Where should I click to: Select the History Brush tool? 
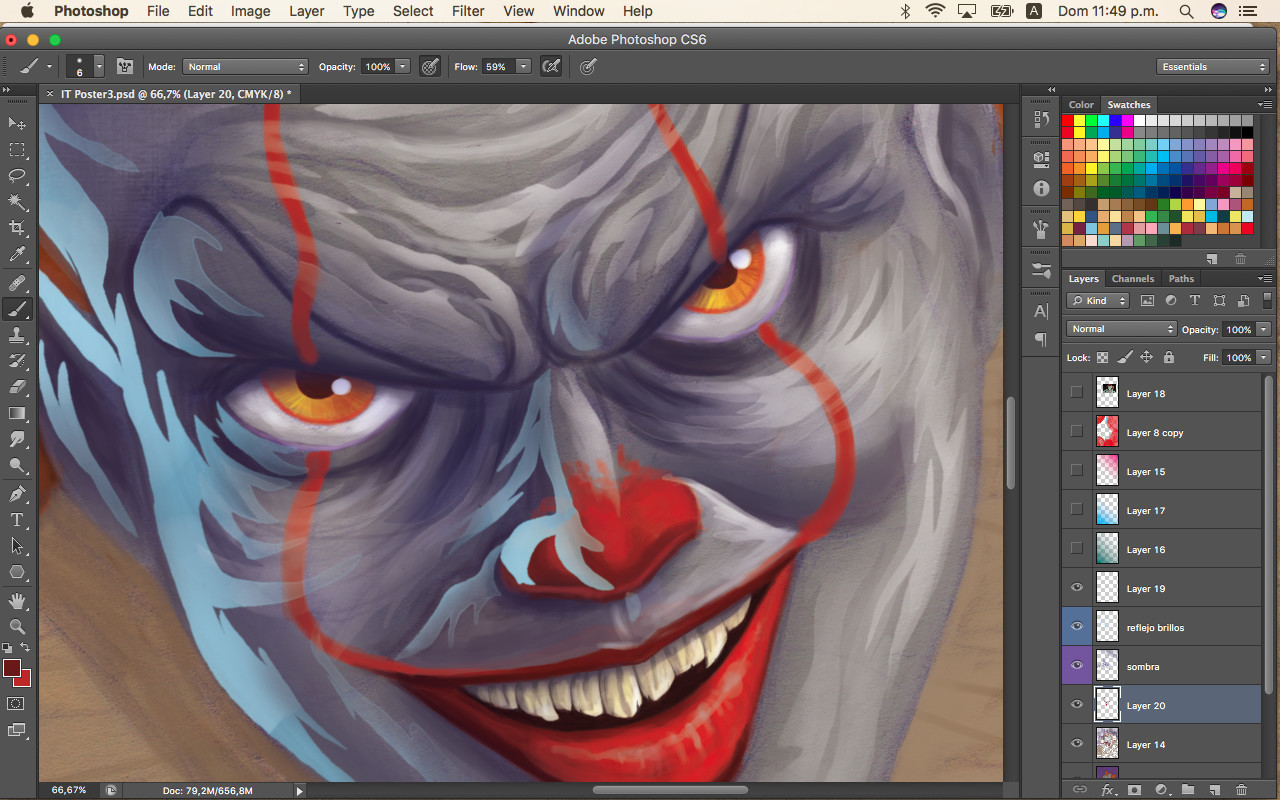17,361
